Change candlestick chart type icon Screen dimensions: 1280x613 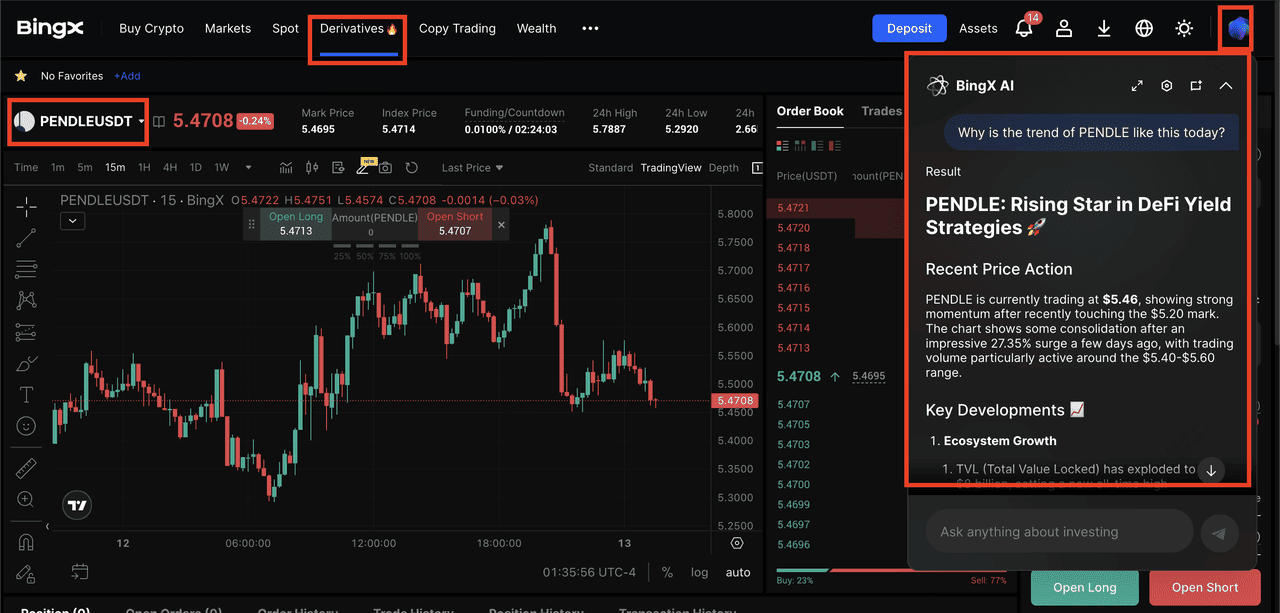point(312,167)
